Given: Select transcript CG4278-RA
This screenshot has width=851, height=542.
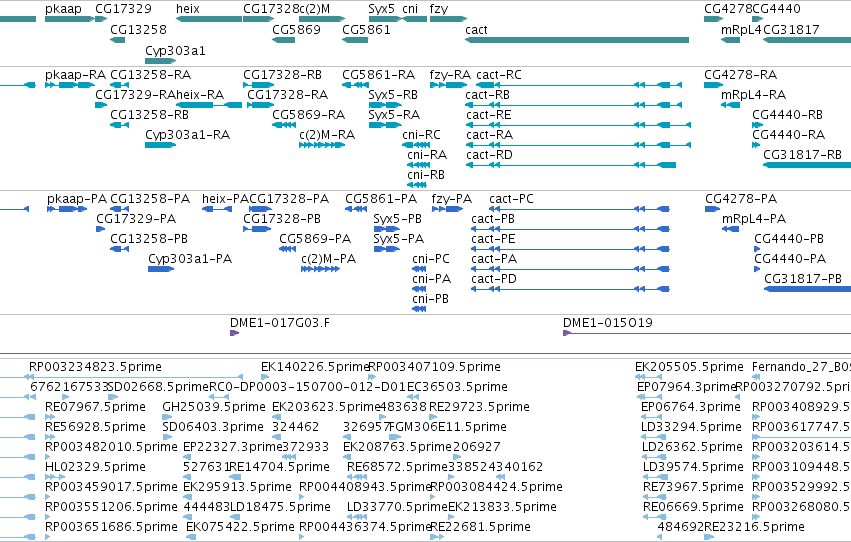Looking at the screenshot, I should [x=714, y=85].
